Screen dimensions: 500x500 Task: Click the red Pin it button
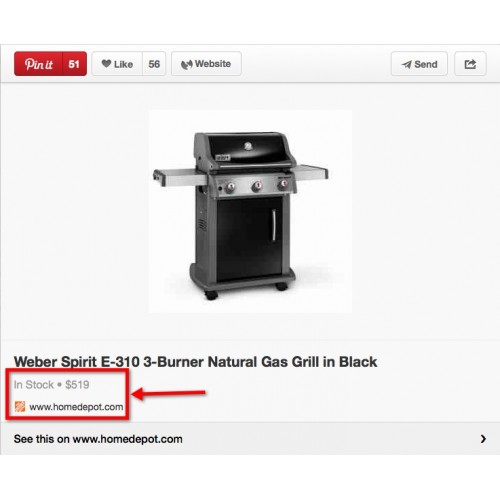point(38,64)
